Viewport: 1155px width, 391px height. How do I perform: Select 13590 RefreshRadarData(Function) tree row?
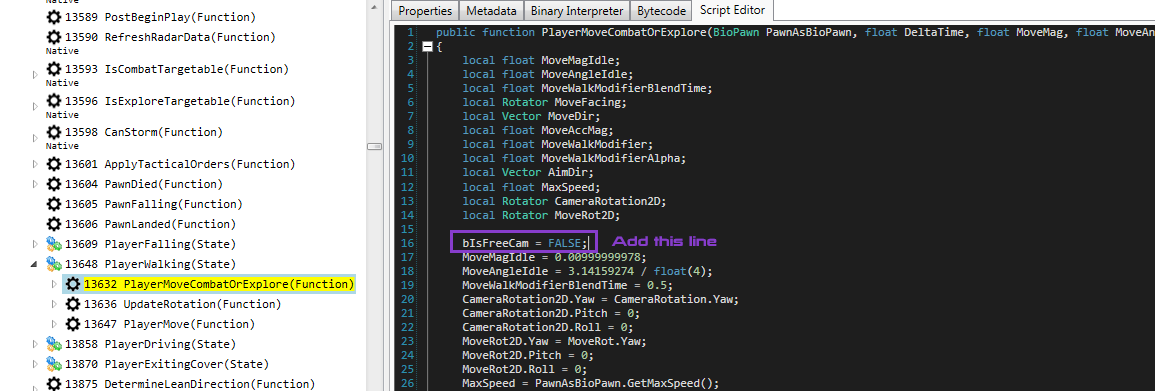169,37
